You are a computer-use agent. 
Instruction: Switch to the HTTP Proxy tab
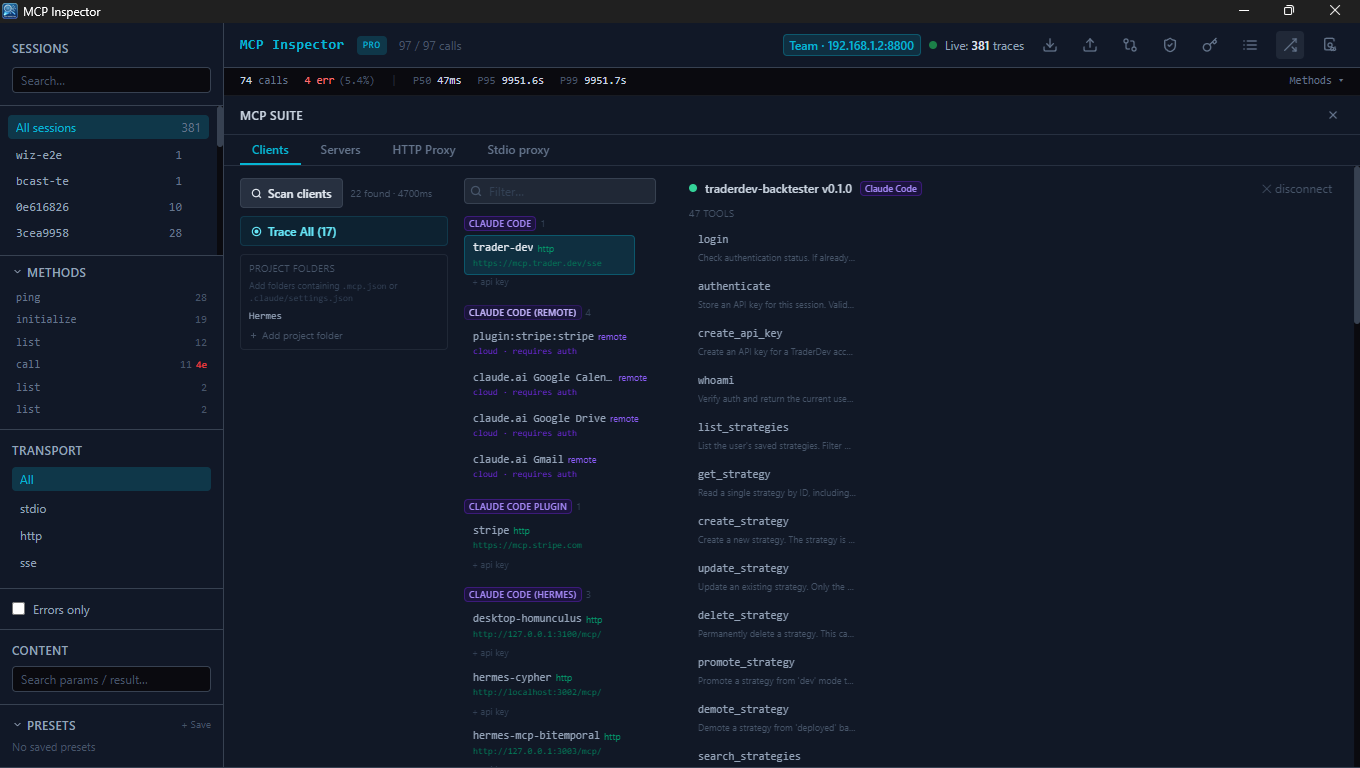pyautogui.click(x=424, y=150)
